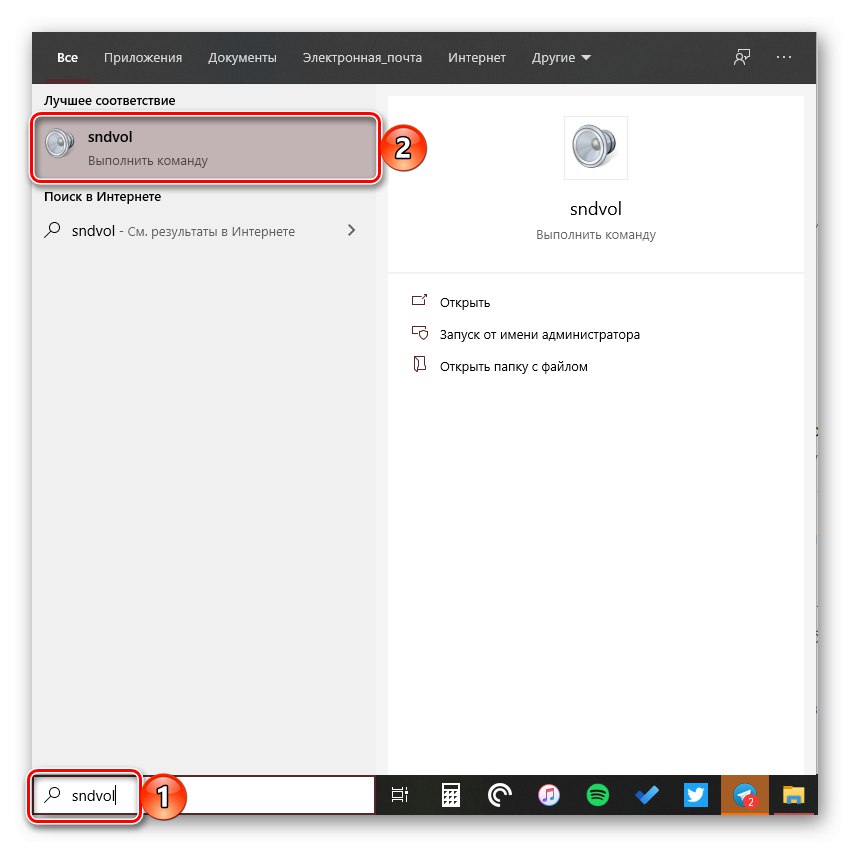Click the large speaker icon in the preview pane
The image size is (850, 847).
click(595, 147)
